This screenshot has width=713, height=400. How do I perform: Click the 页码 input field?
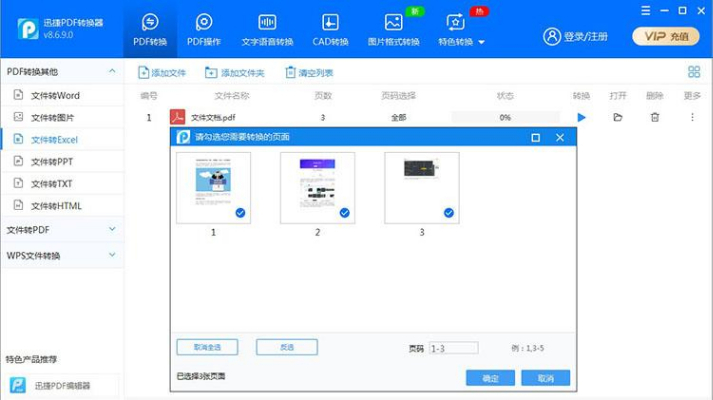(453, 349)
